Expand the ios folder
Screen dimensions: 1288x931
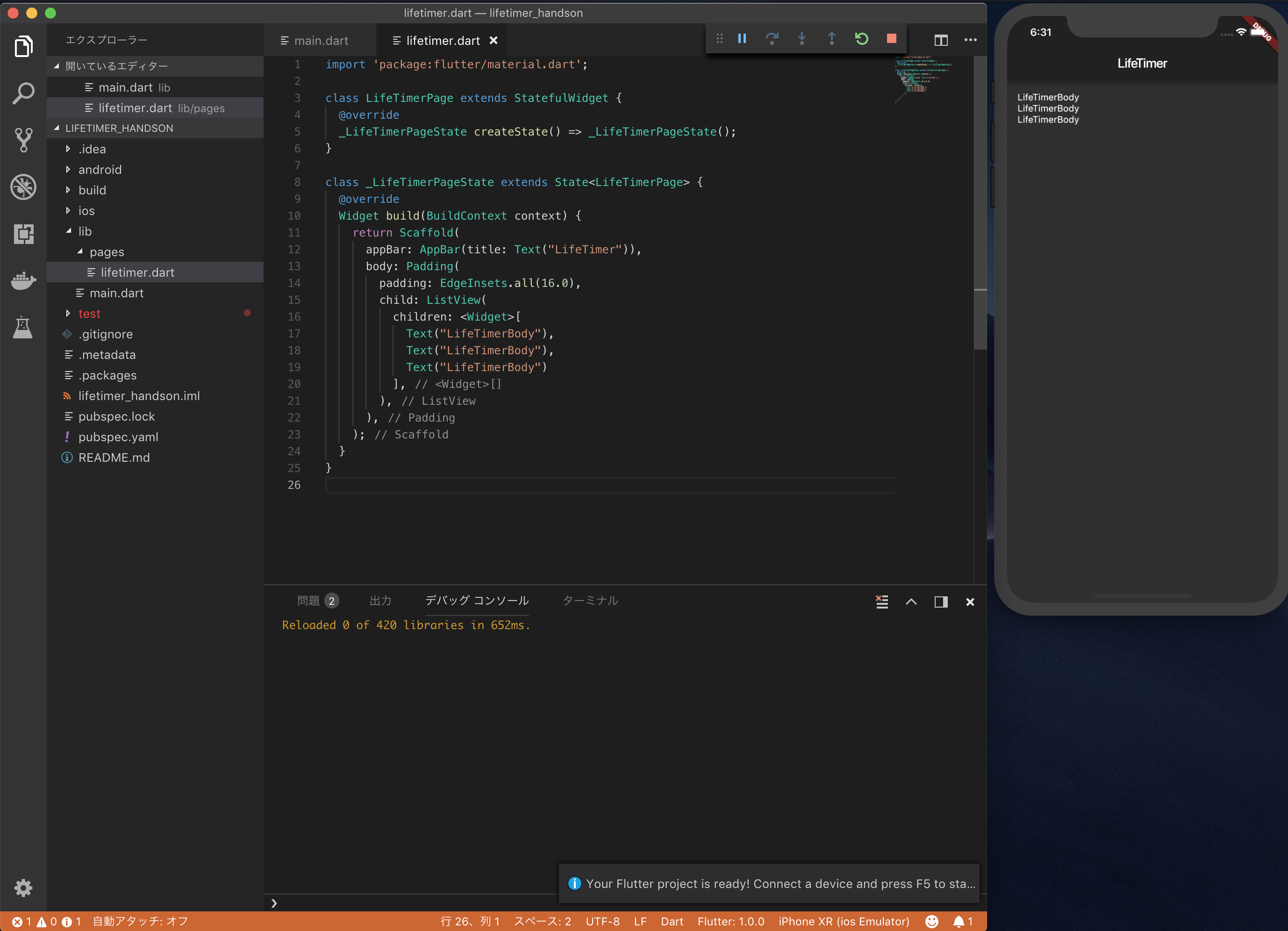coord(155,211)
